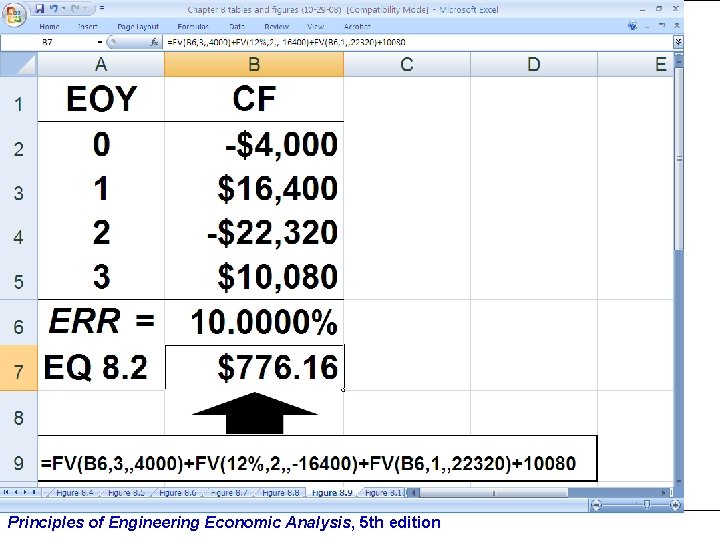Expand the formula bar with chevron
This screenshot has width=720, height=540.
(x=678, y=42)
